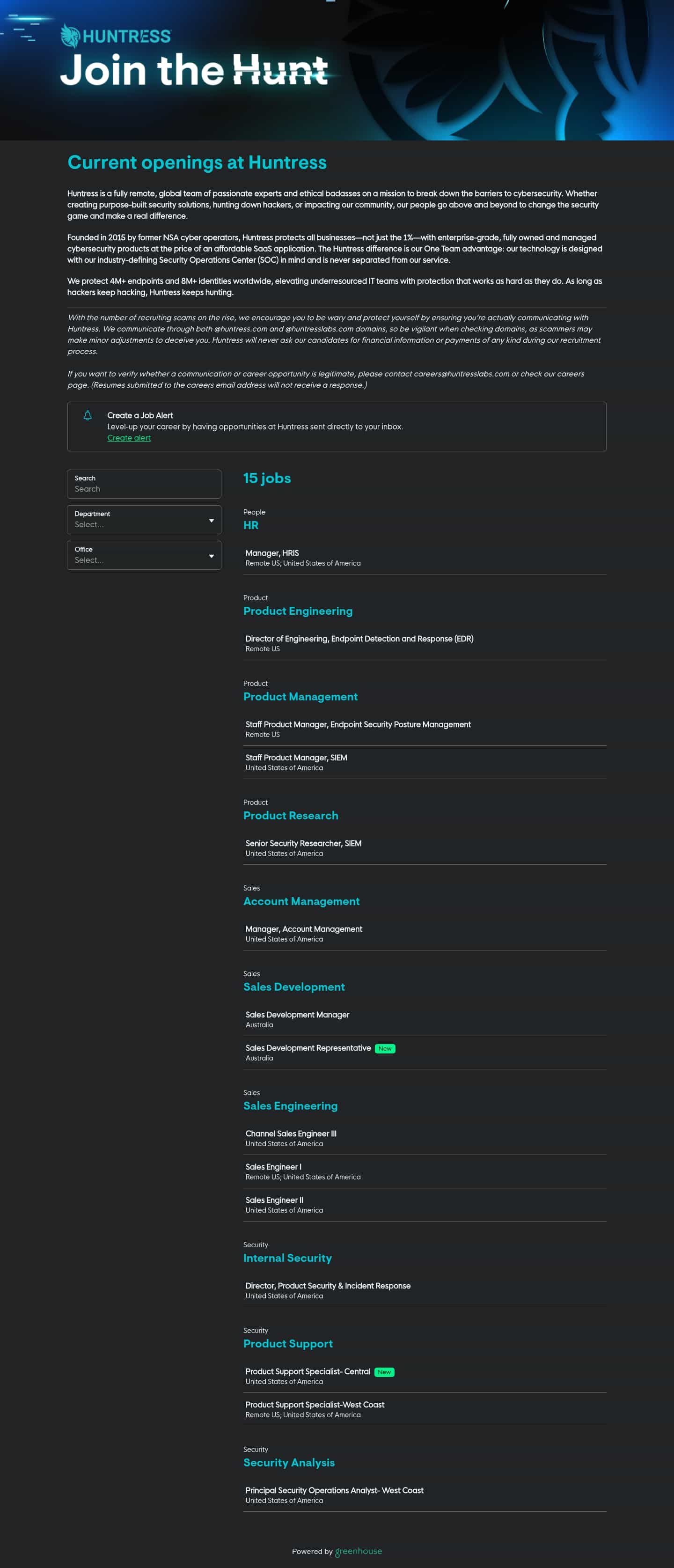Click the Department dropdown arrow
The height and width of the screenshot is (1568, 674).
[211, 521]
